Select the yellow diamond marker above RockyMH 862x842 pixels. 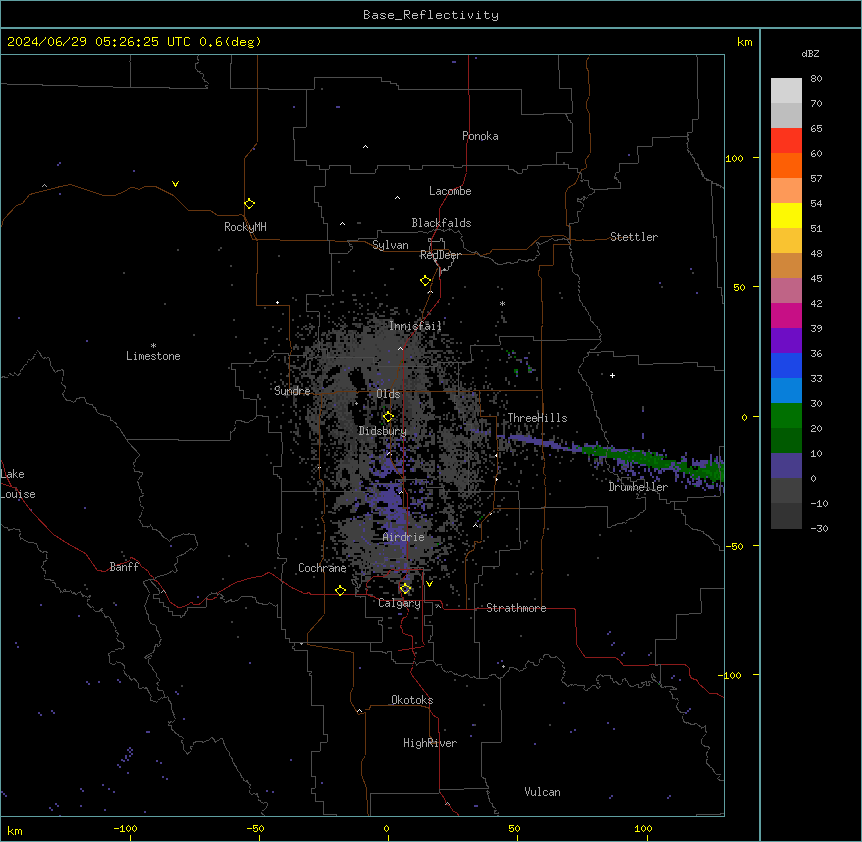click(249, 203)
